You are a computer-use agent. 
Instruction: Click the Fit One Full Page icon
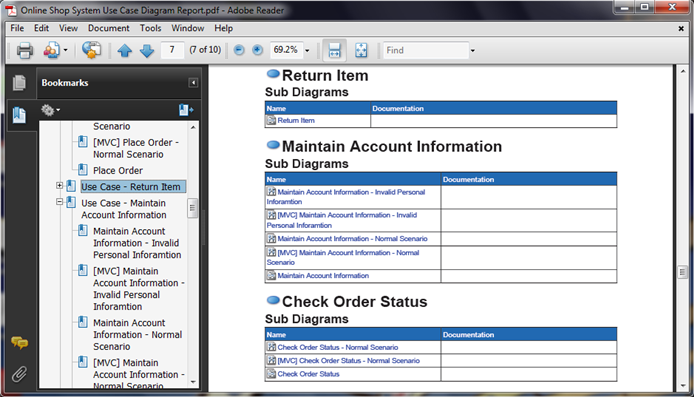click(361, 50)
